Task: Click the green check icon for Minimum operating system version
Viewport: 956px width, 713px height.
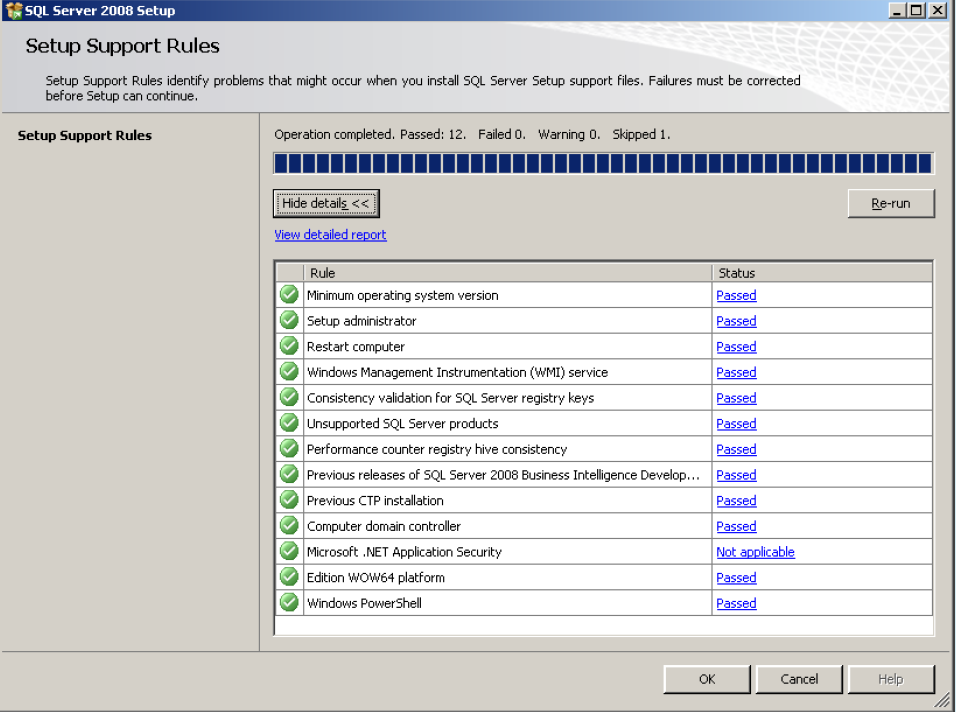Action: click(x=289, y=295)
